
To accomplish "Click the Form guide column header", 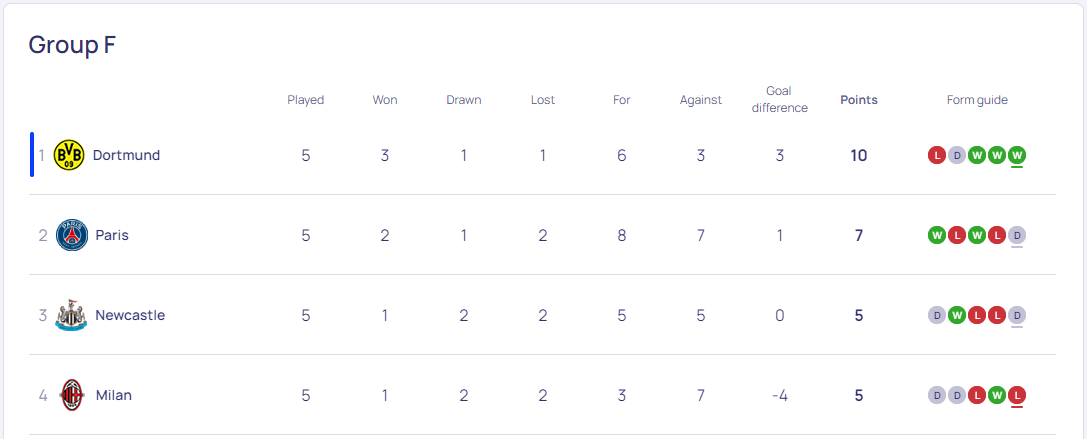I will click(977, 100).
